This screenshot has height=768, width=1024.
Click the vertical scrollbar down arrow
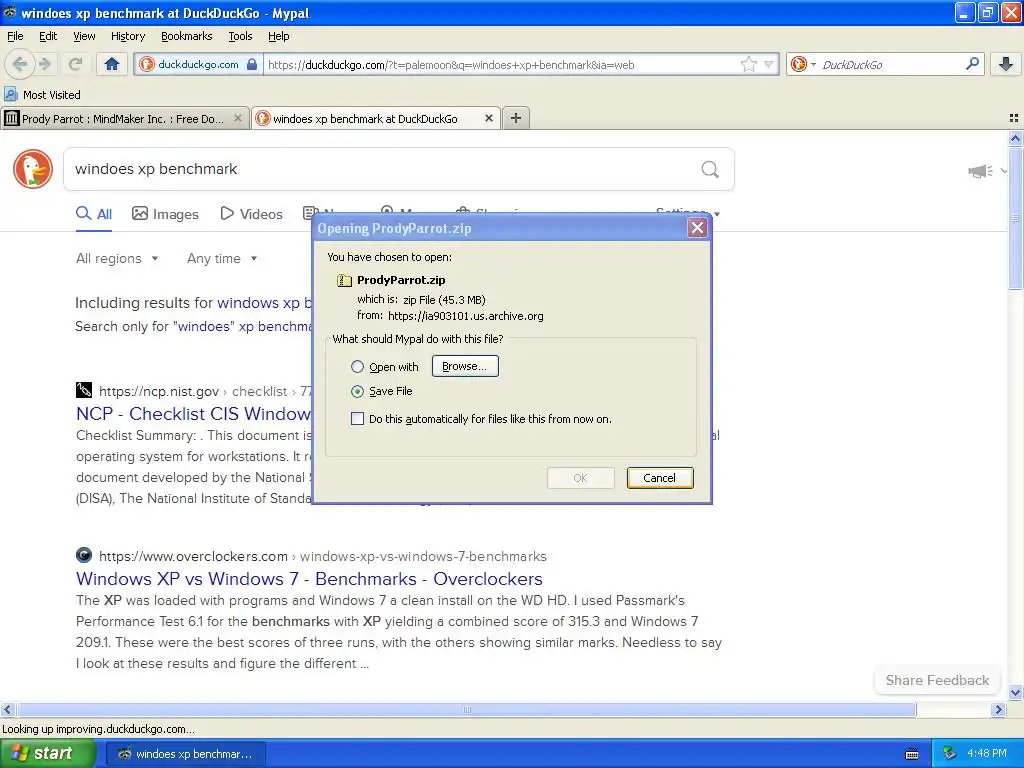(x=1015, y=693)
